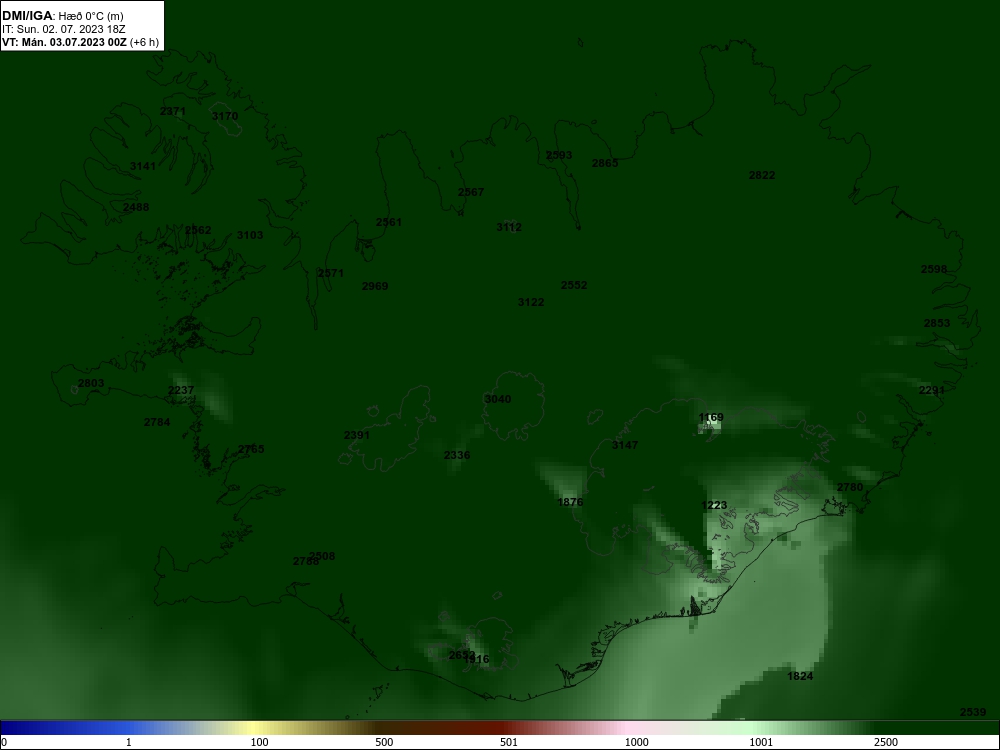Click the 3040 height label
Screen dimensions: 1000x750
(497, 399)
